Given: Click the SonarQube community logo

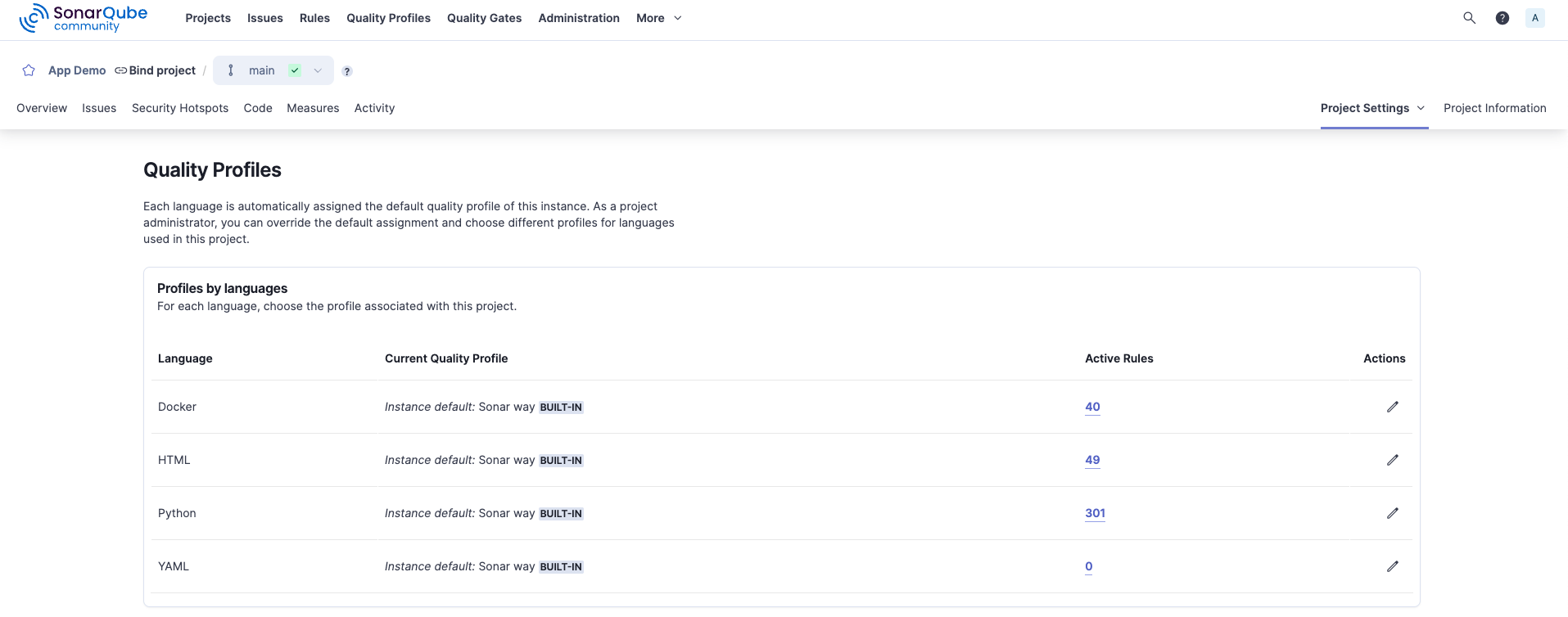Looking at the screenshot, I should coord(84,18).
